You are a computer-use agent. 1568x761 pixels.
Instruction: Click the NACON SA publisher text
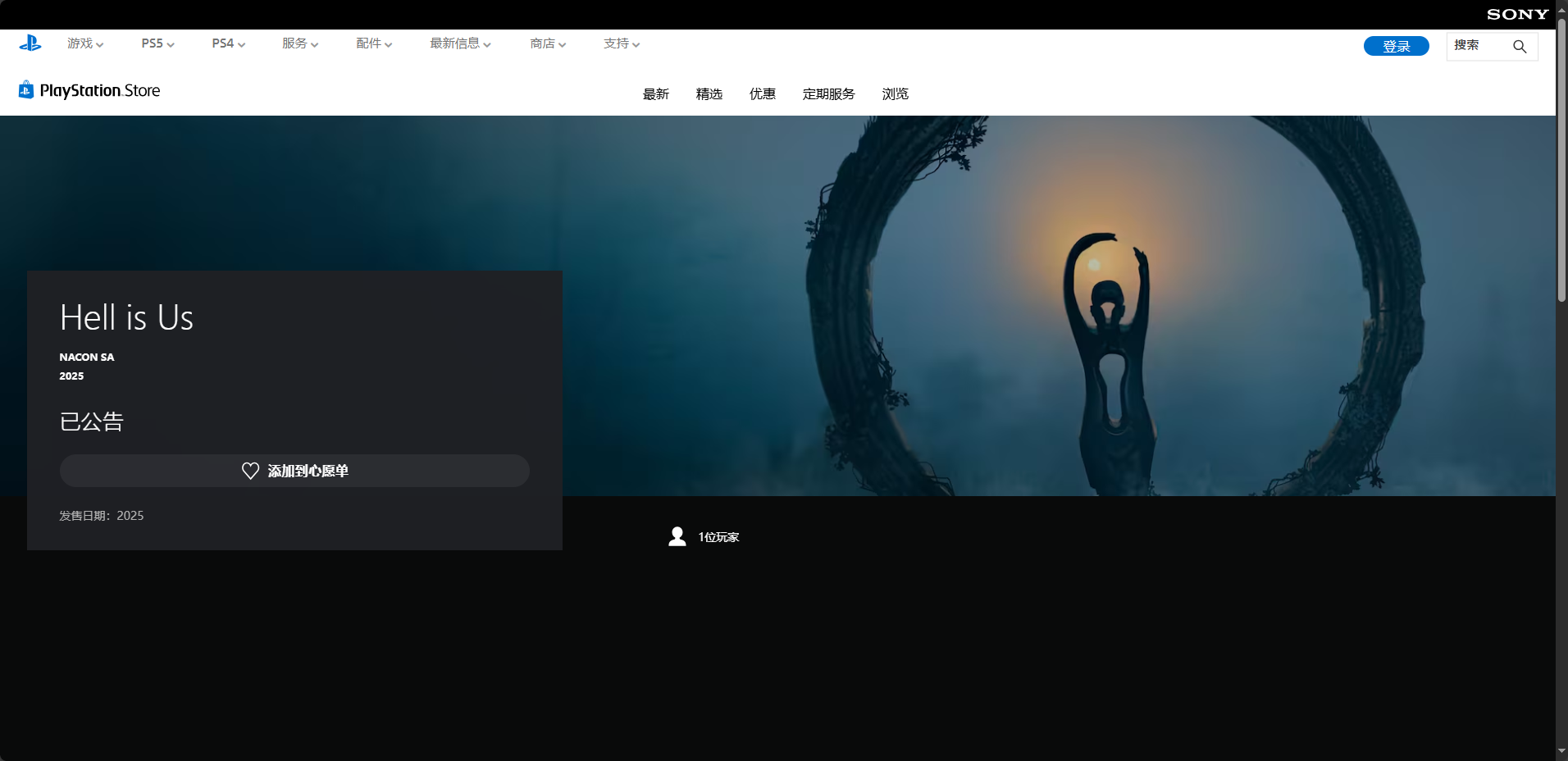point(87,358)
